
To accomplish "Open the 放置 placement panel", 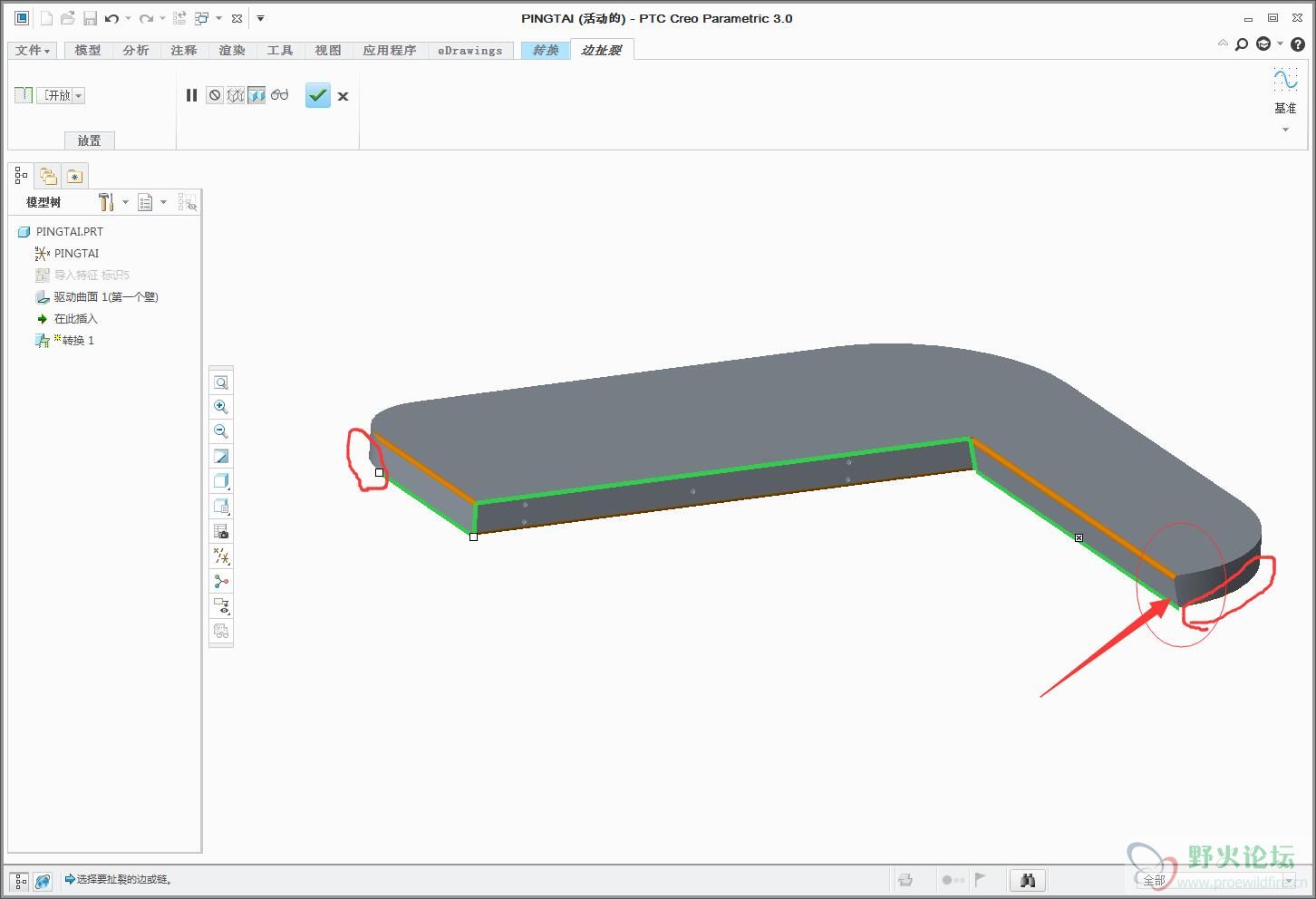I will (90, 140).
